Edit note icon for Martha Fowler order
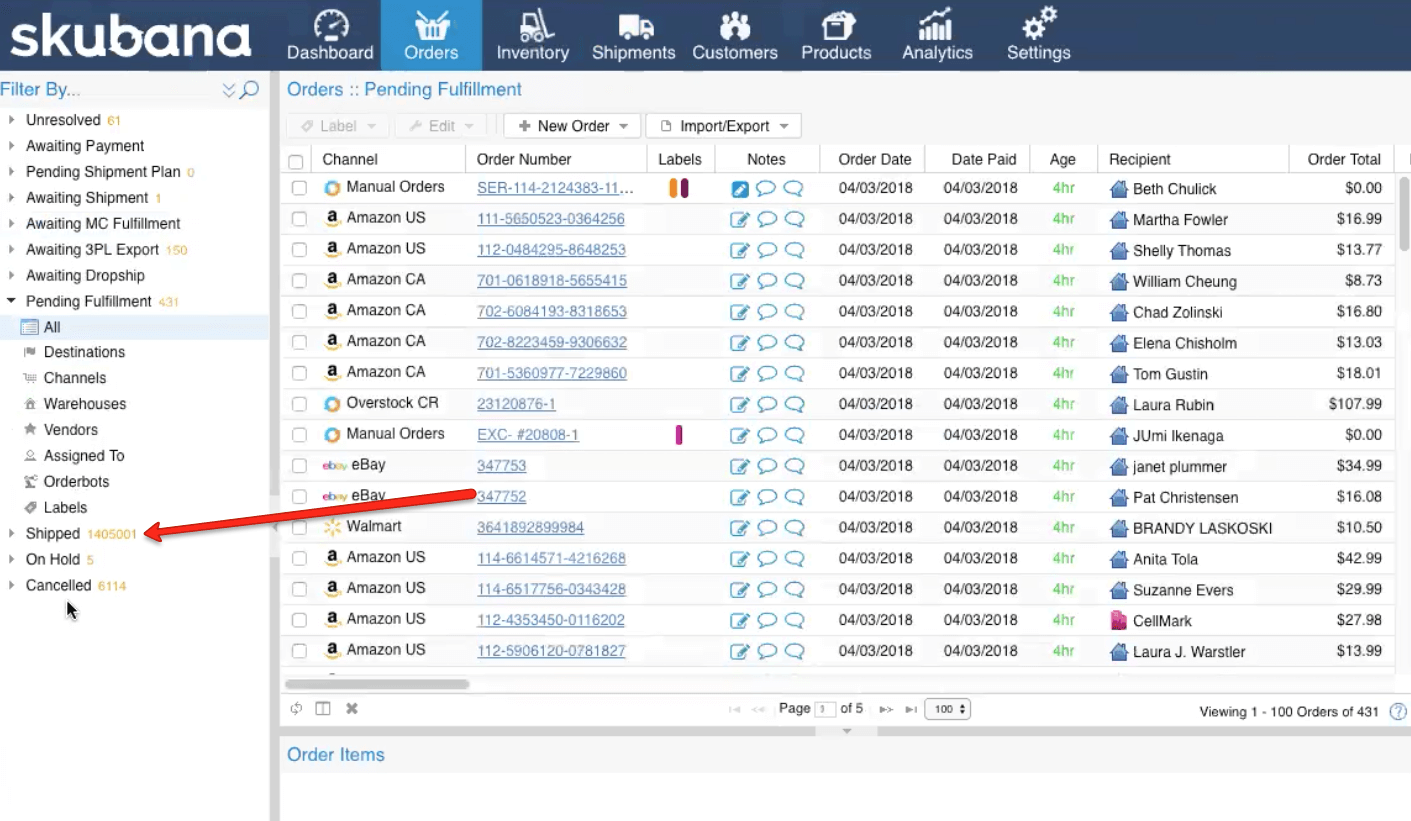This screenshot has height=821, width=1411. (740, 219)
